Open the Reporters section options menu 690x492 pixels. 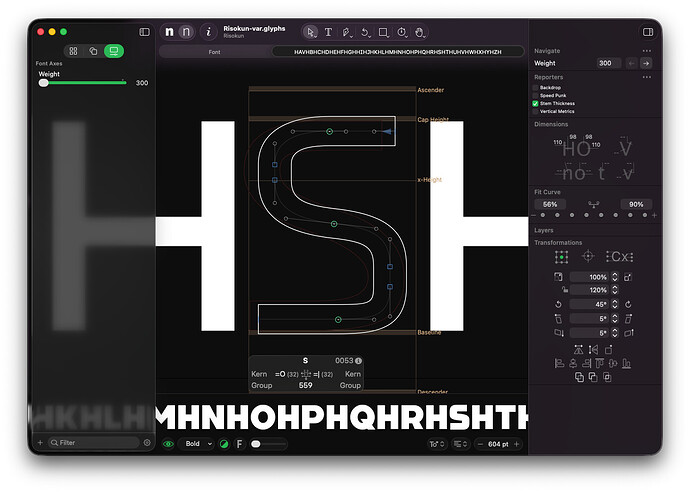coord(646,77)
